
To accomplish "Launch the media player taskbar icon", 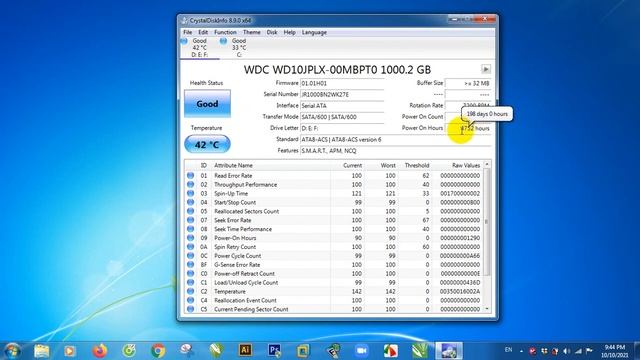I will click(x=70, y=350).
